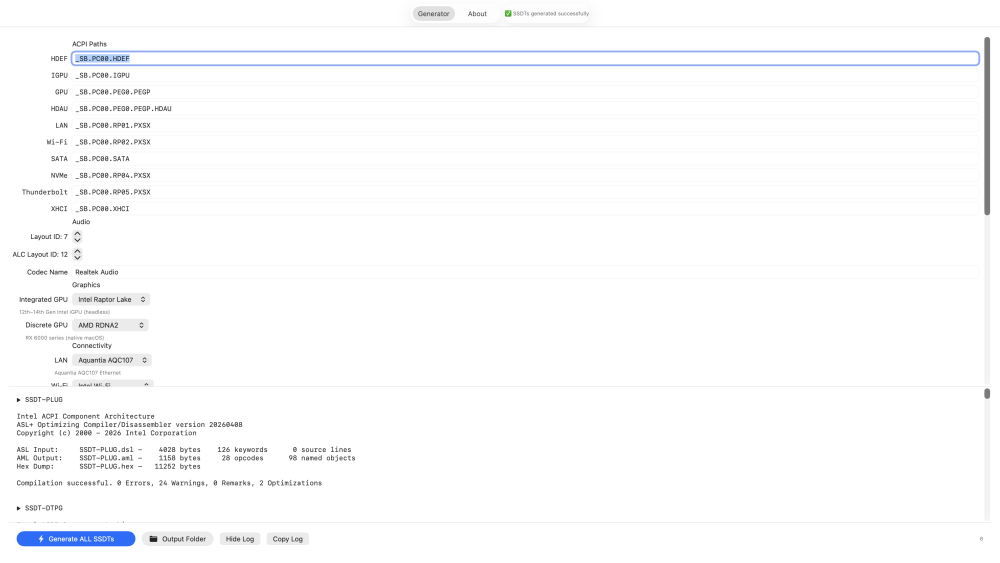The height and width of the screenshot is (563, 1000).
Task: Click the 'Connectivity' section heading
Action: [x=92, y=346]
